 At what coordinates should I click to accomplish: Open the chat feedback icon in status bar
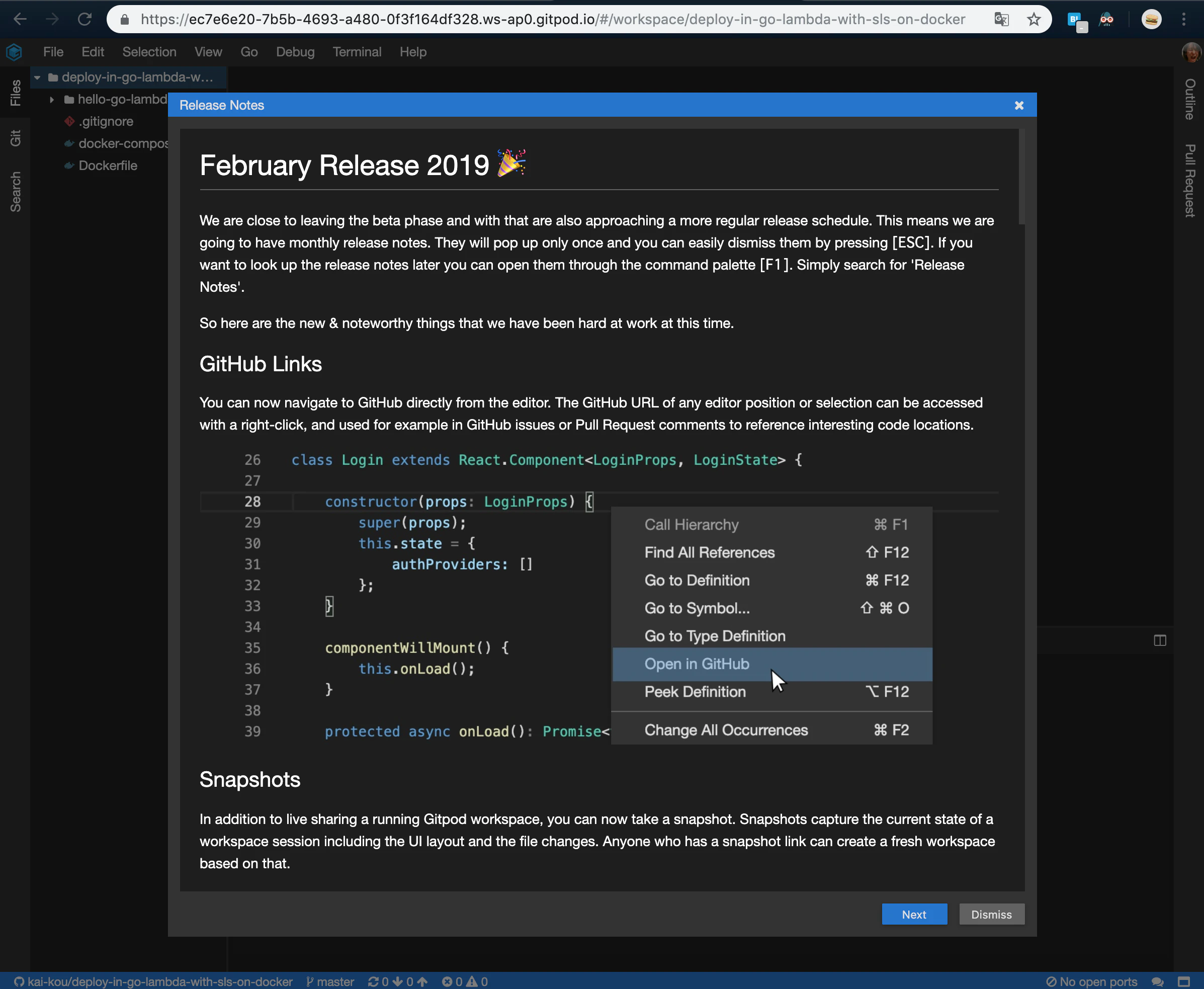click(1157, 981)
